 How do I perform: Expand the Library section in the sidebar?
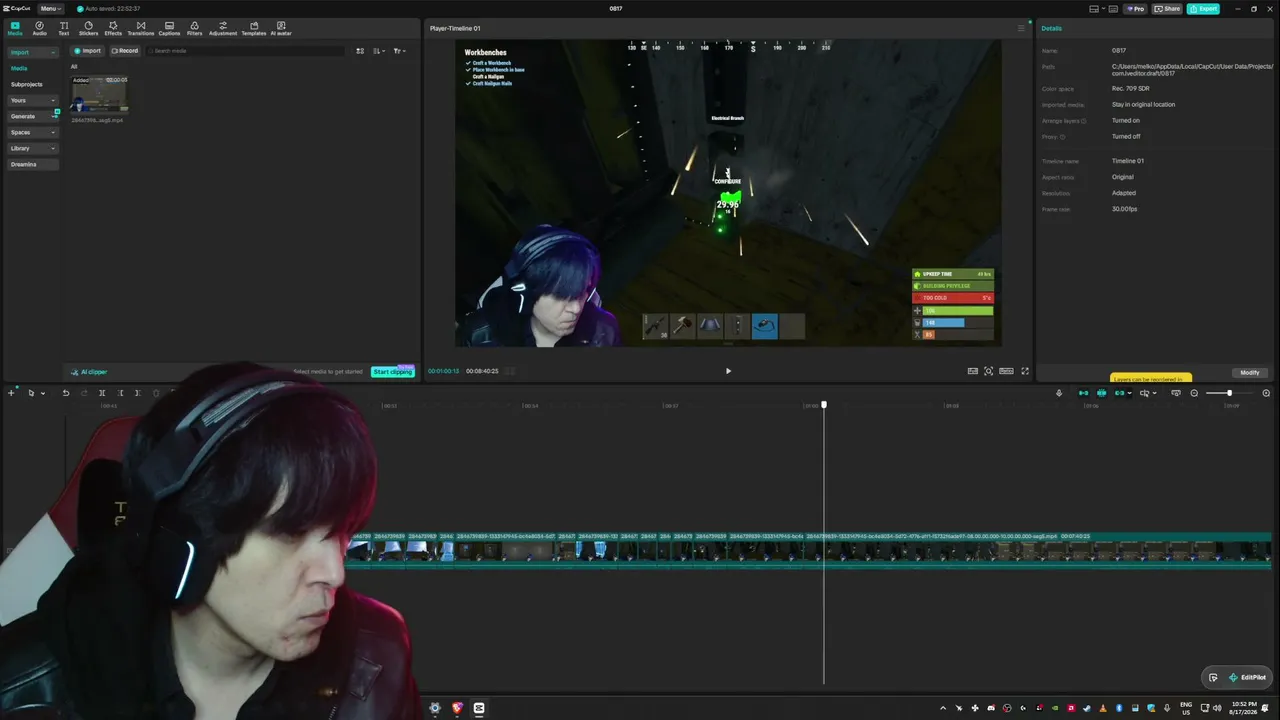[x=33, y=148]
